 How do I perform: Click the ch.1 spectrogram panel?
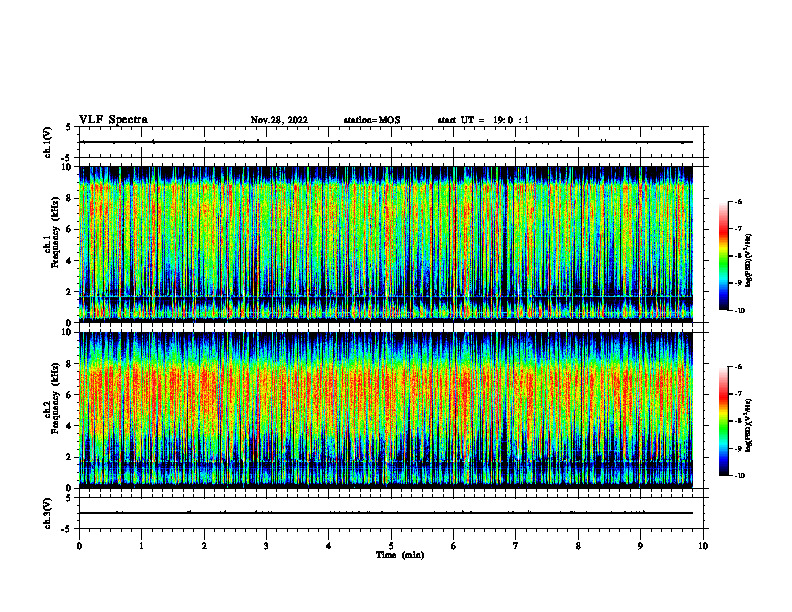pyautogui.click(x=386, y=244)
